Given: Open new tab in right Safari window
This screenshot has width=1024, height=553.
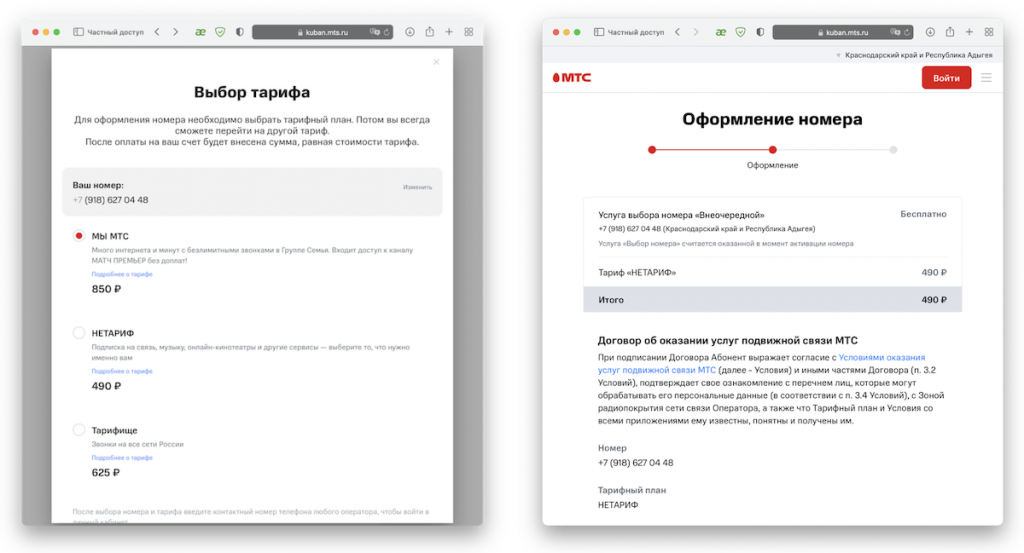Looking at the screenshot, I should tap(969, 32).
